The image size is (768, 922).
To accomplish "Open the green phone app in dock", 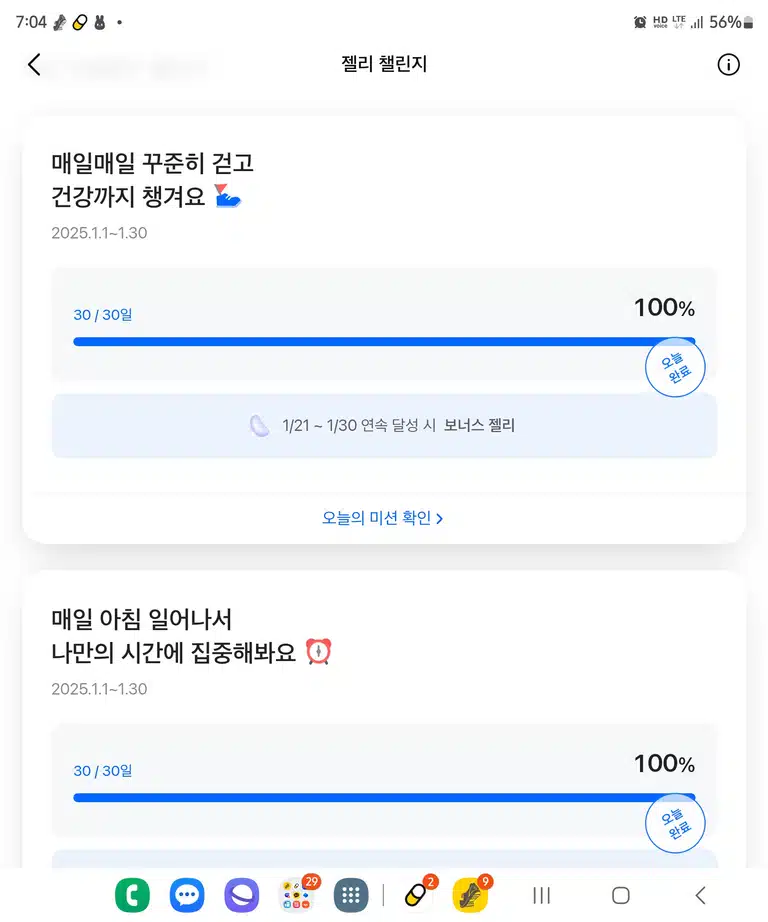I will (132, 895).
